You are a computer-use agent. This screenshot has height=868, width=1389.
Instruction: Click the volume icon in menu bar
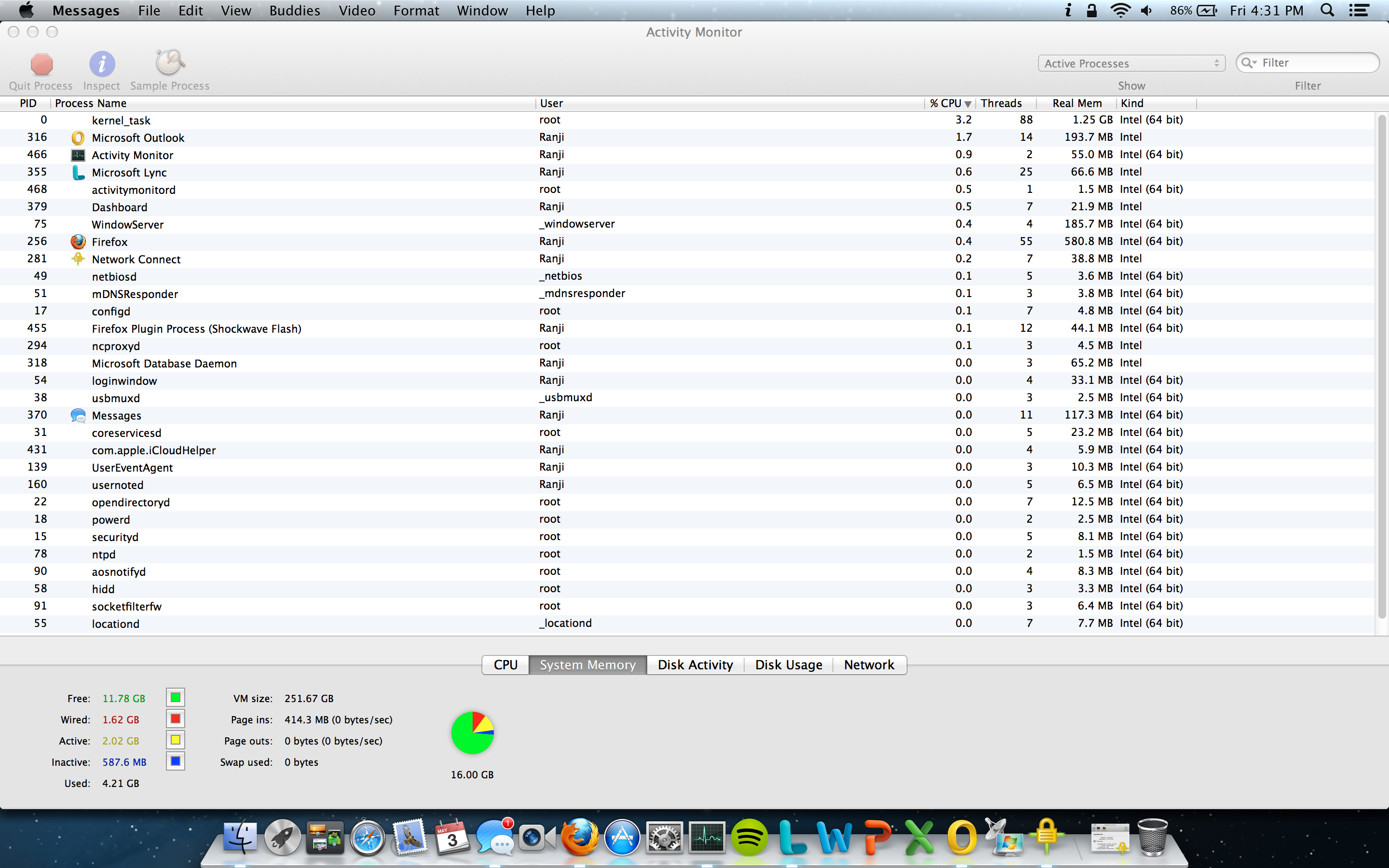point(1147,10)
